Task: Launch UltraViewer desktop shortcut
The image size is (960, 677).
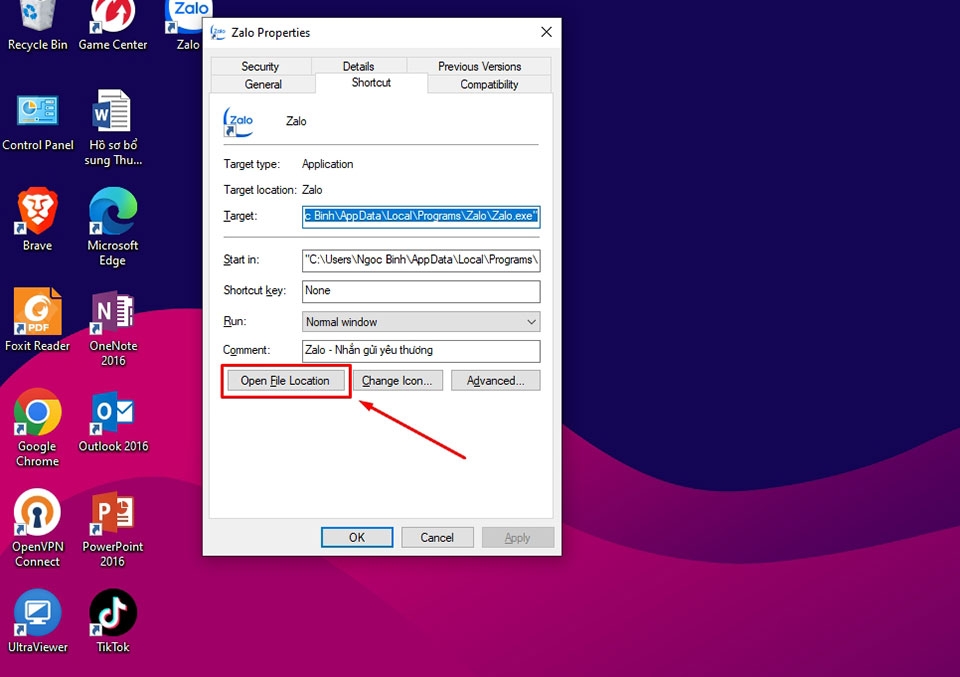Action: [x=37, y=621]
